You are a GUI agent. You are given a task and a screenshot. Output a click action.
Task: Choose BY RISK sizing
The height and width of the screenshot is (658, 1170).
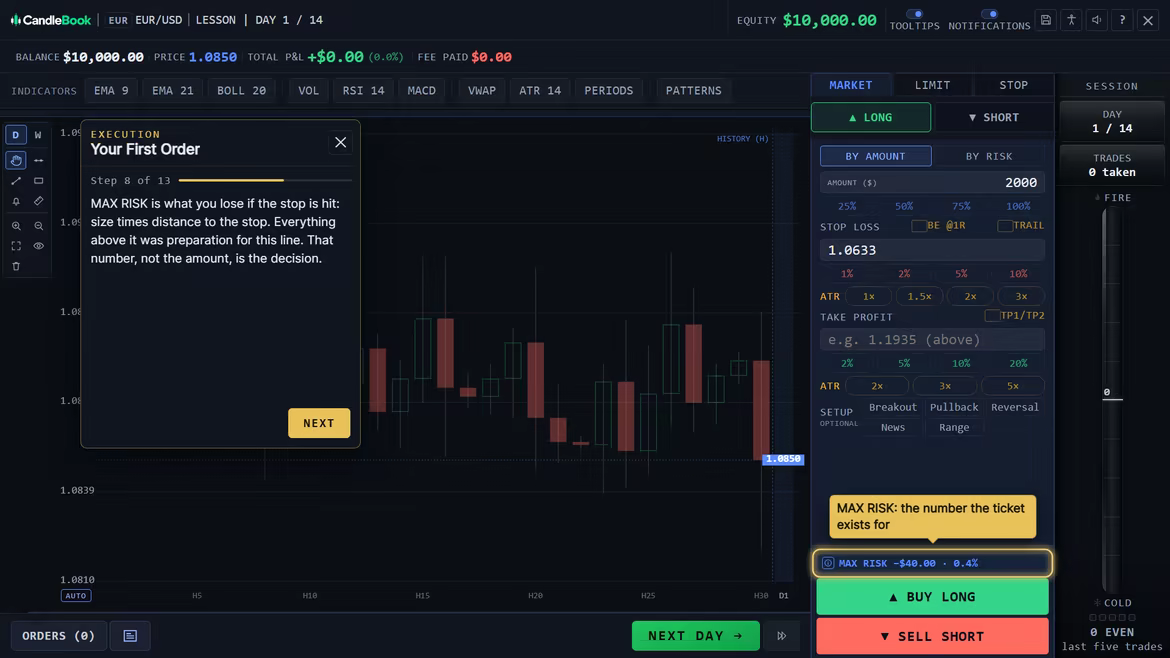tap(989, 156)
